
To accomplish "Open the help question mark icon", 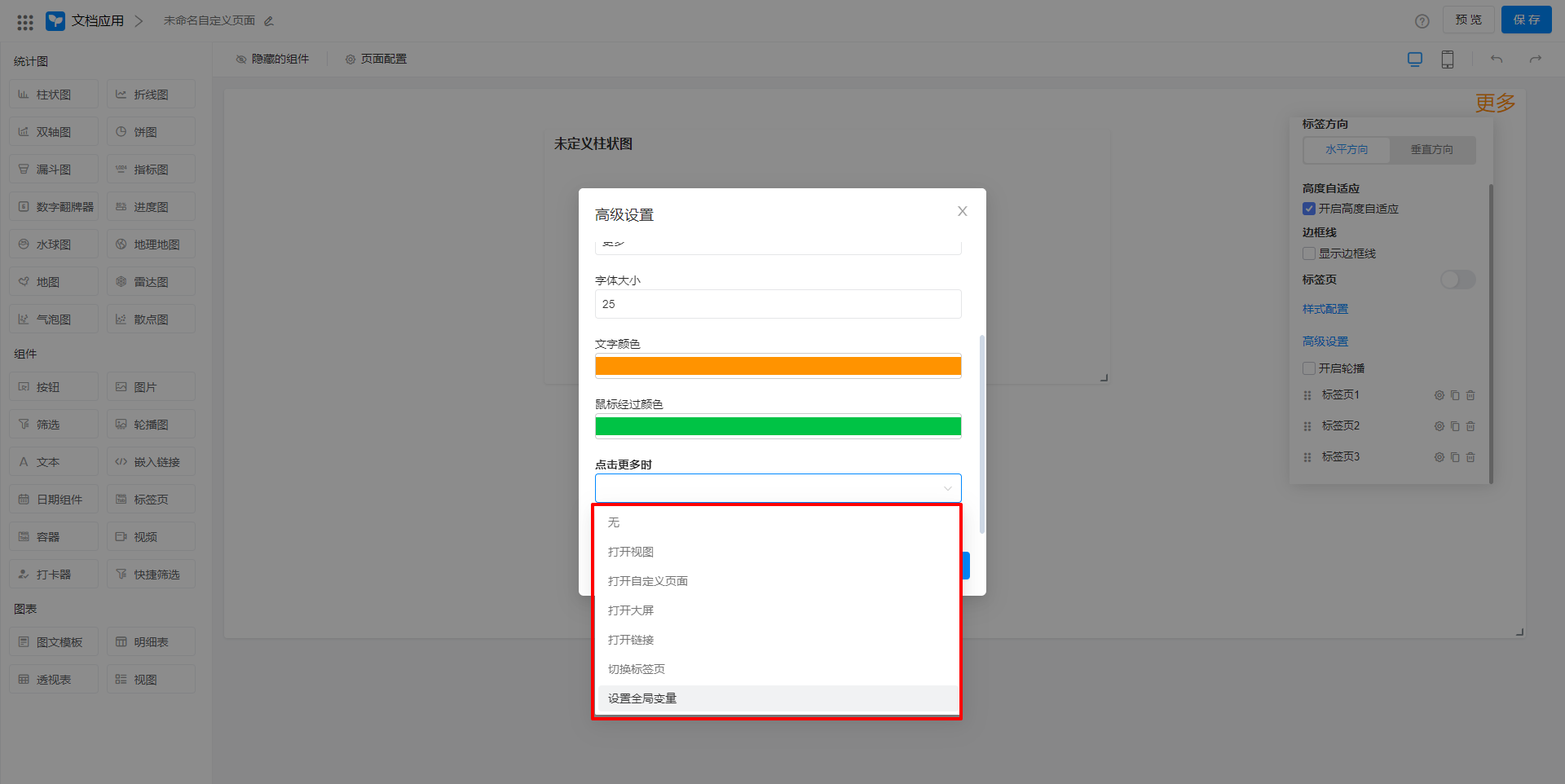I will (1422, 21).
